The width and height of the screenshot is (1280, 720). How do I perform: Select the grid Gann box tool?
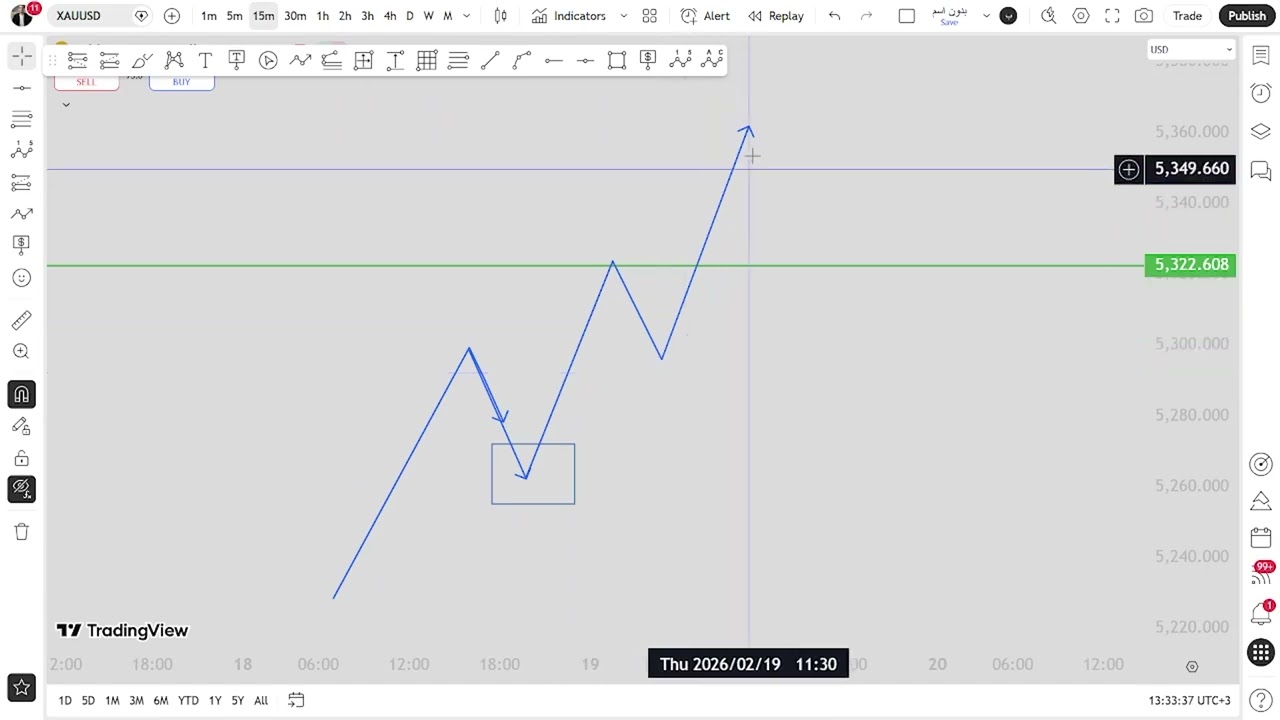tap(427, 60)
